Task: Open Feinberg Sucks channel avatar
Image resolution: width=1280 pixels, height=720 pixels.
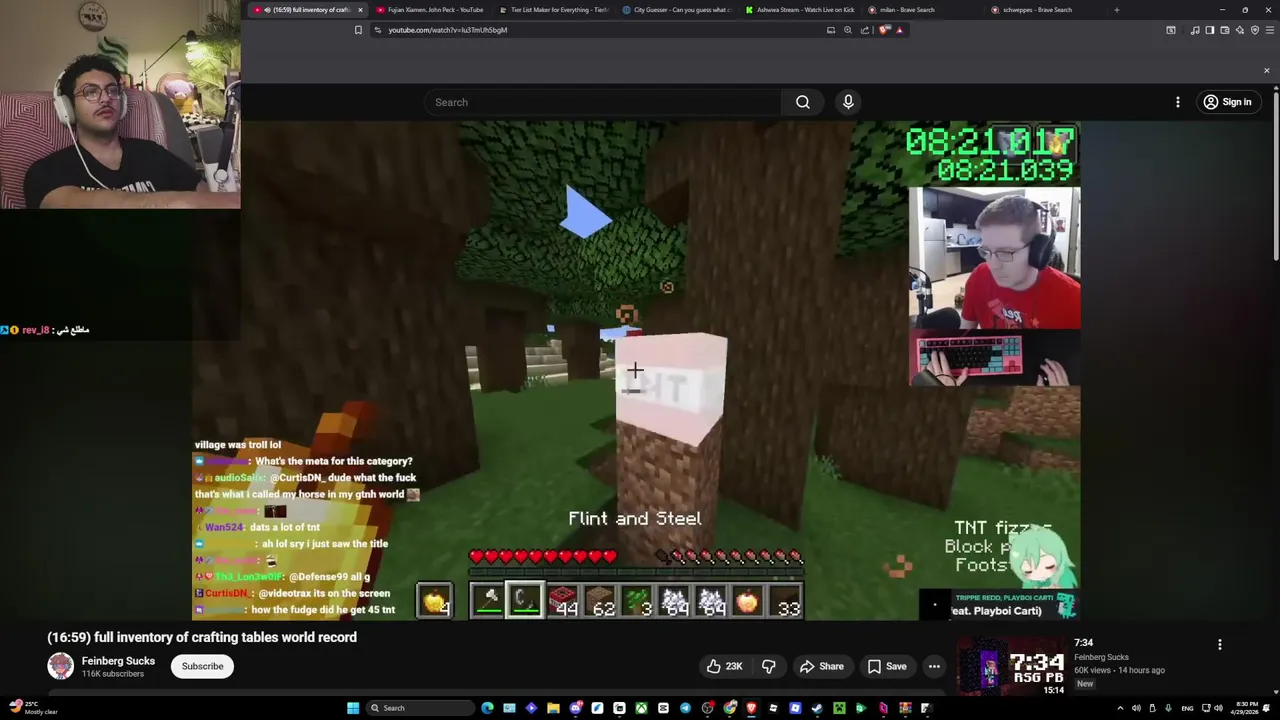Action: pyautogui.click(x=61, y=666)
